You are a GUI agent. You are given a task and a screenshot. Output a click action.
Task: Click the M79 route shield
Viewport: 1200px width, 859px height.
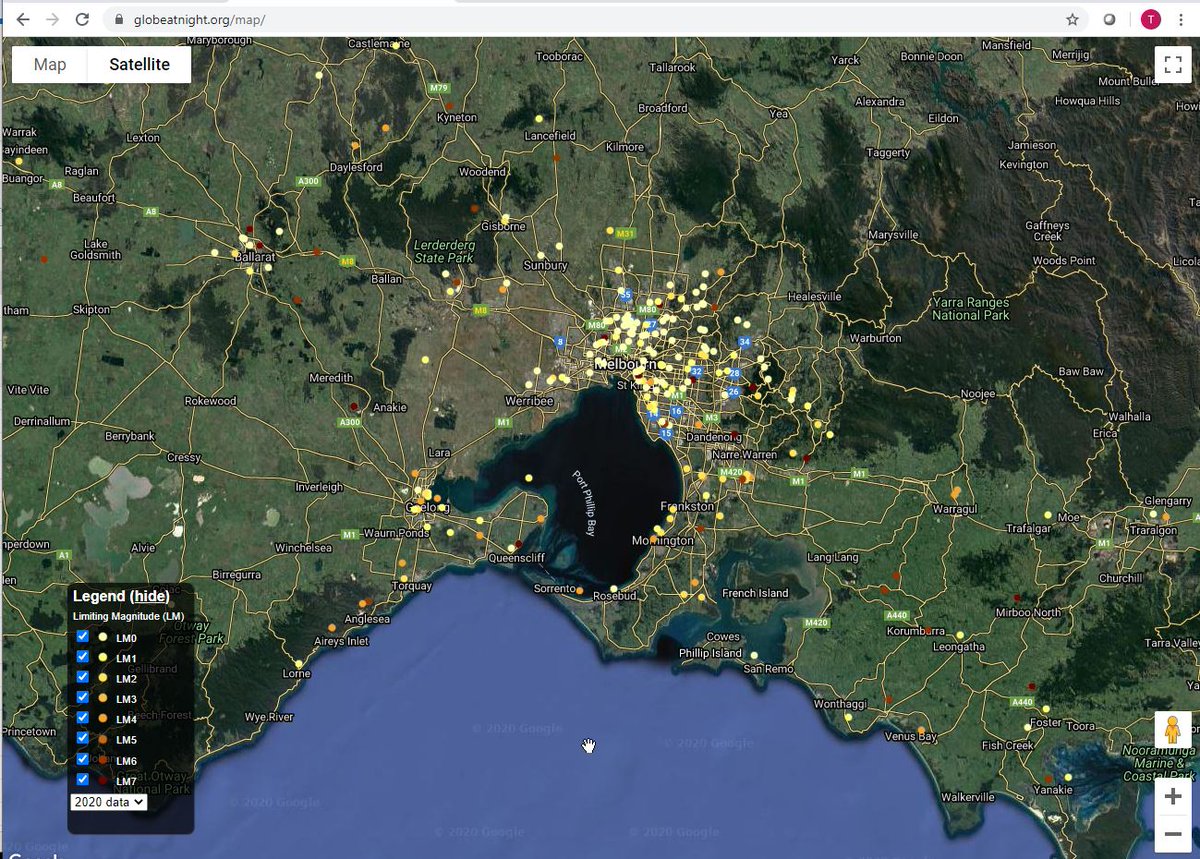point(438,89)
